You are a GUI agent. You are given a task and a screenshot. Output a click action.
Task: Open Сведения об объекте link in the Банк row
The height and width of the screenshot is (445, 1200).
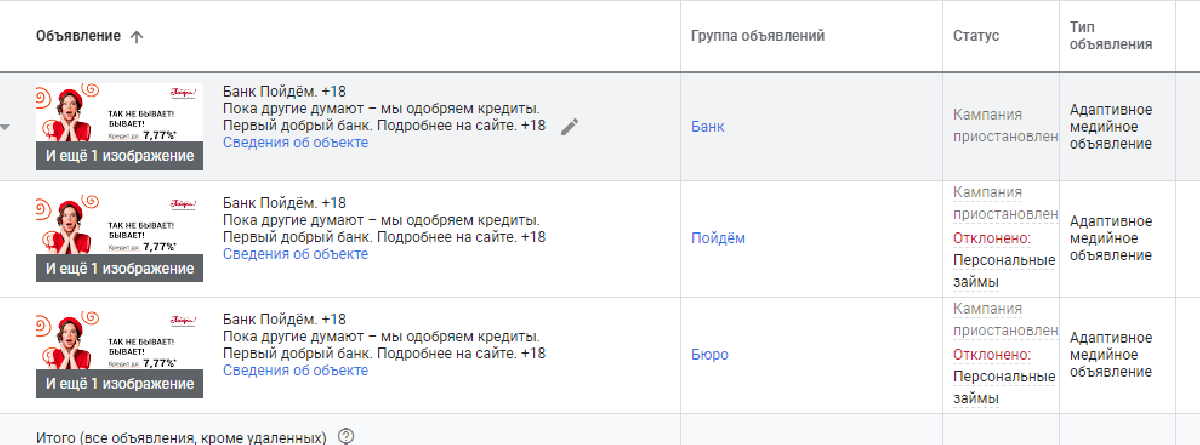(x=295, y=142)
